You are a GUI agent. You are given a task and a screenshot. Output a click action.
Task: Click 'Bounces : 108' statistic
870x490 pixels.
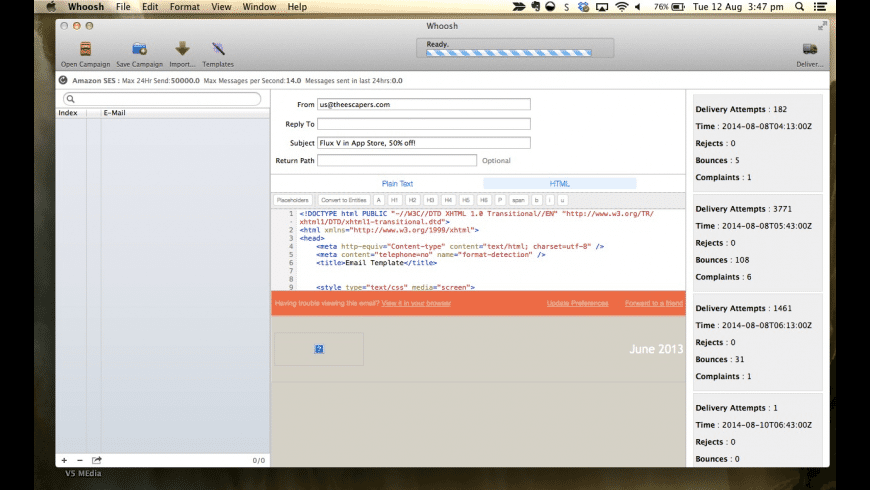(x=722, y=260)
